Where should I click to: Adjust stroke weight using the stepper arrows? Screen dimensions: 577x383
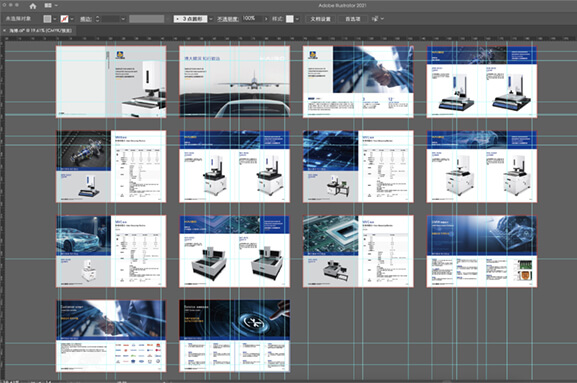[x=98, y=19]
